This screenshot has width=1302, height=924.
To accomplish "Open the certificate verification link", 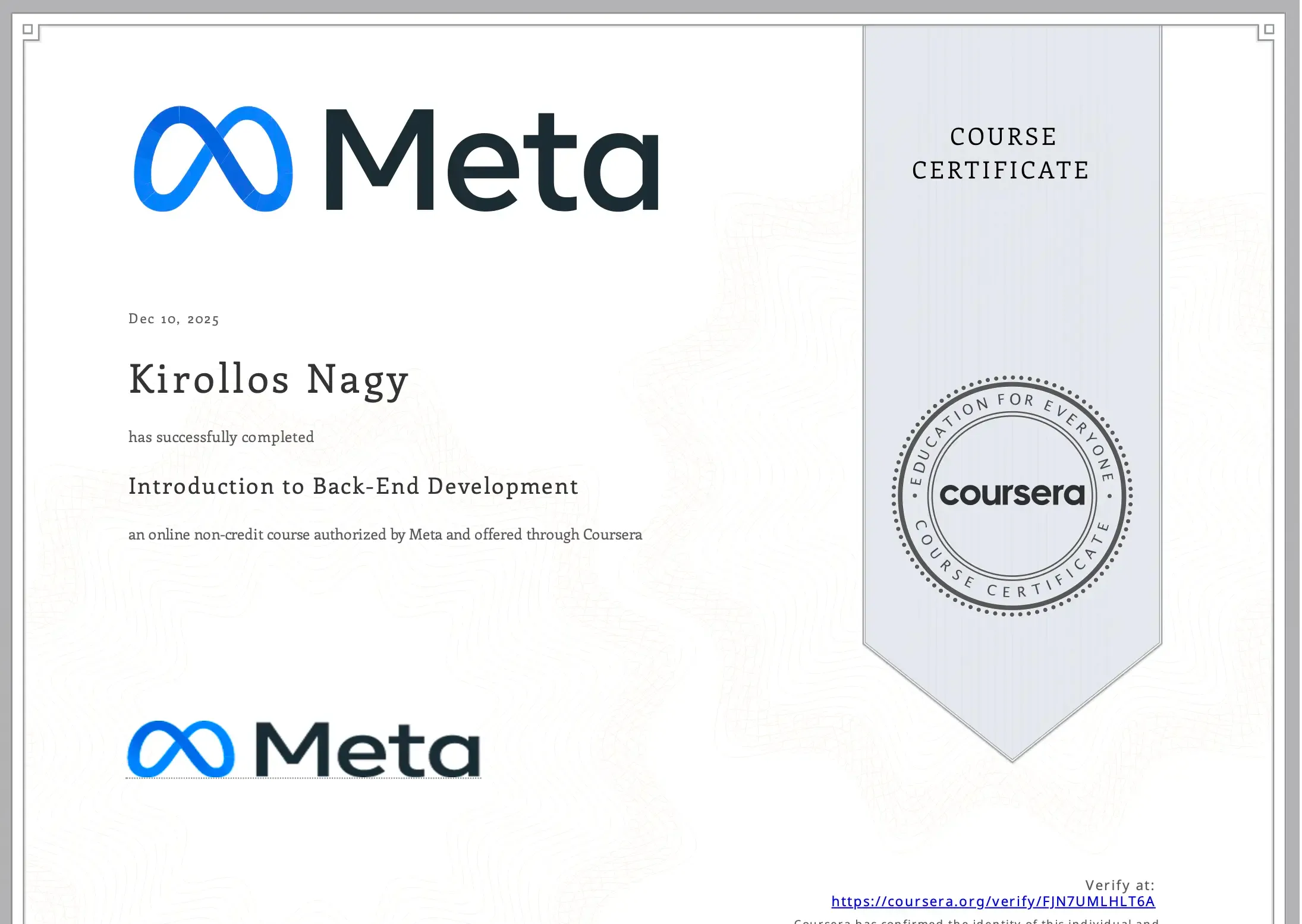I will click(x=993, y=901).
